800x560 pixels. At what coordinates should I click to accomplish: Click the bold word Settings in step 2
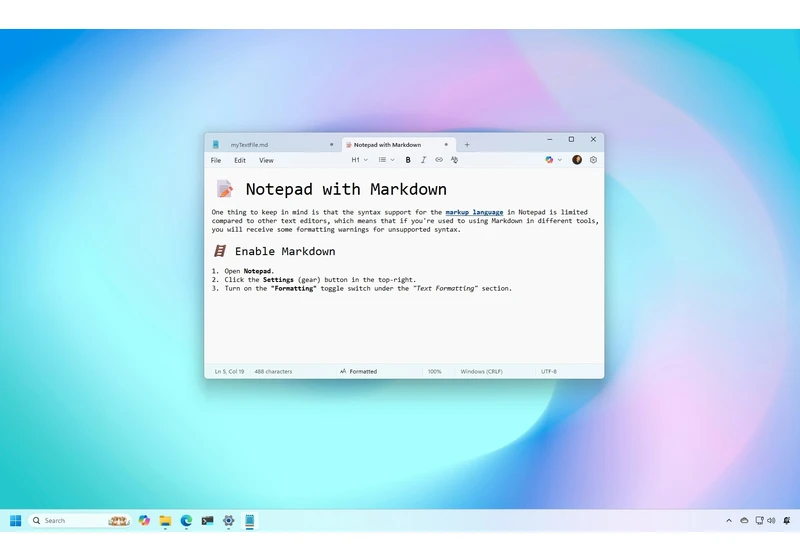pyautogui.click(x=278, y=280)
